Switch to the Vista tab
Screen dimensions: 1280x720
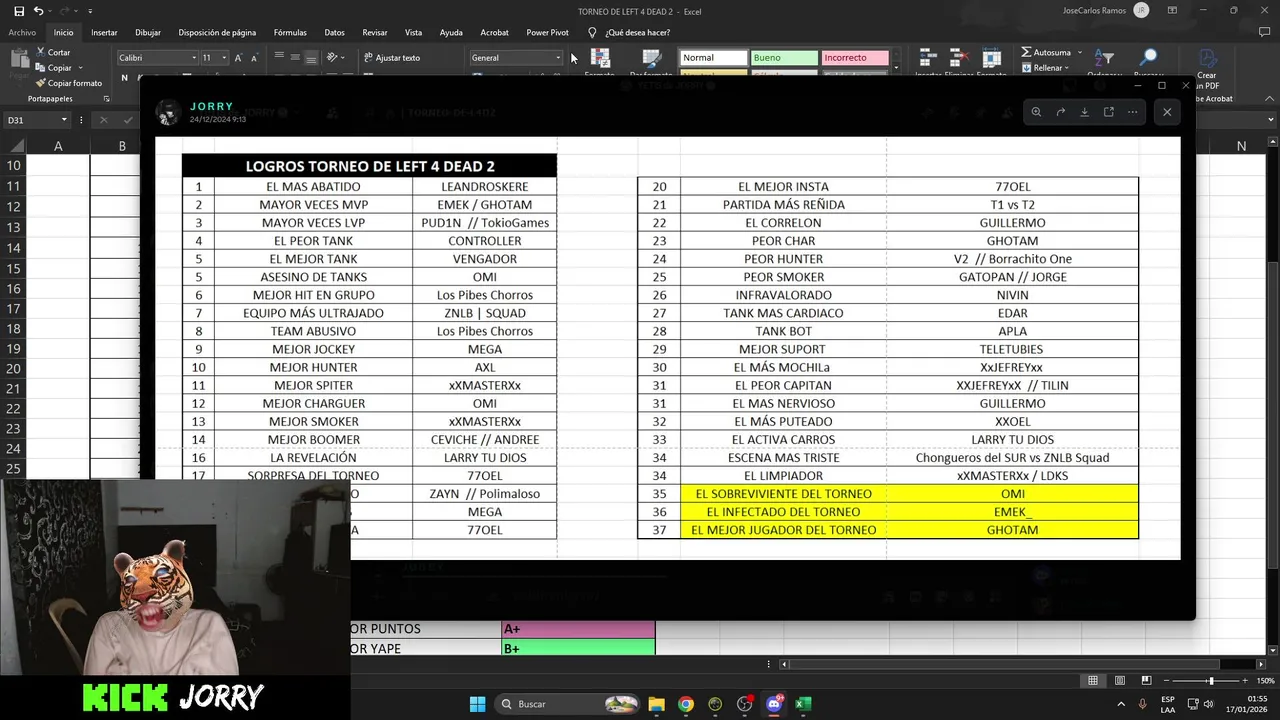(x=413, y=33)
